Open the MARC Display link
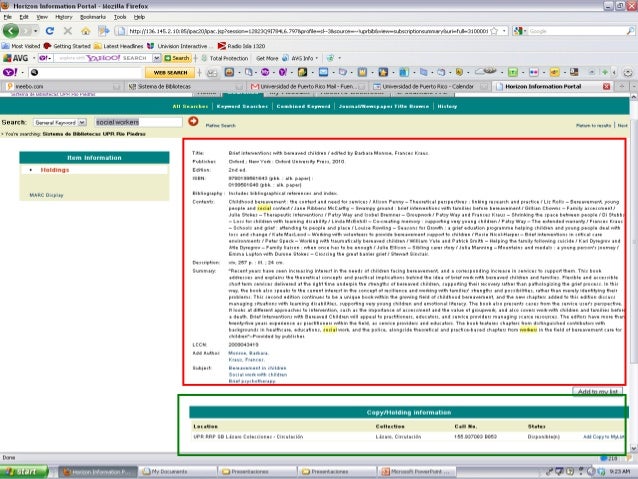 tap(46, 194)
